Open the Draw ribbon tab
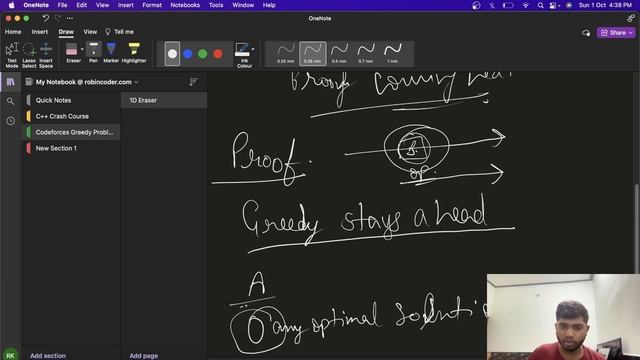Screen dimensions: 640x360 [66, 32]
